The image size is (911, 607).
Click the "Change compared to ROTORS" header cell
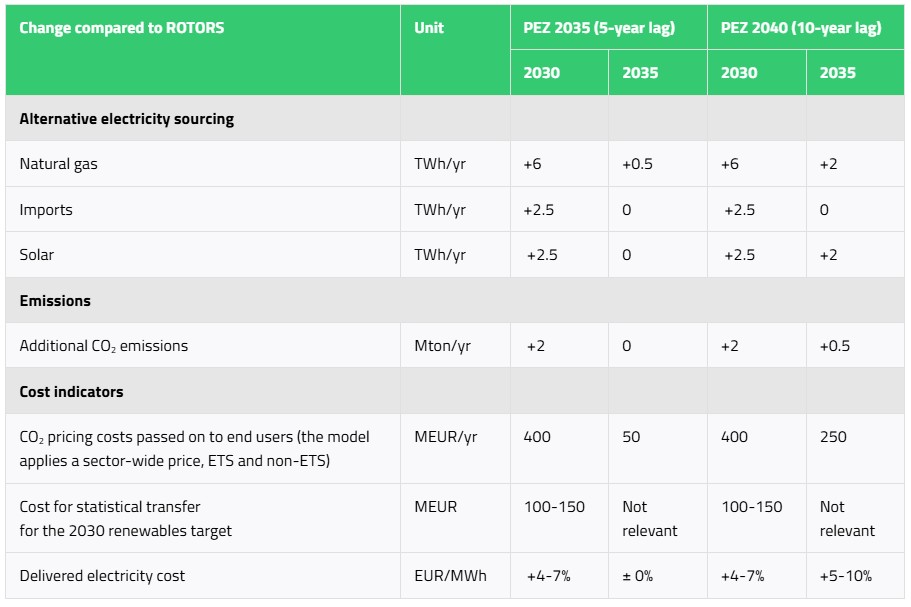pyautogui.click(x=122, y=28)
